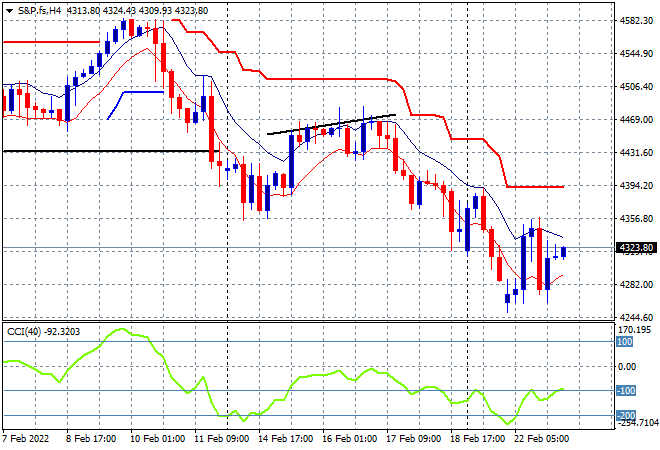This screenshot has width=660, height=450.
Task: Click the CCI 100 level marker
Action: point(625,342)
